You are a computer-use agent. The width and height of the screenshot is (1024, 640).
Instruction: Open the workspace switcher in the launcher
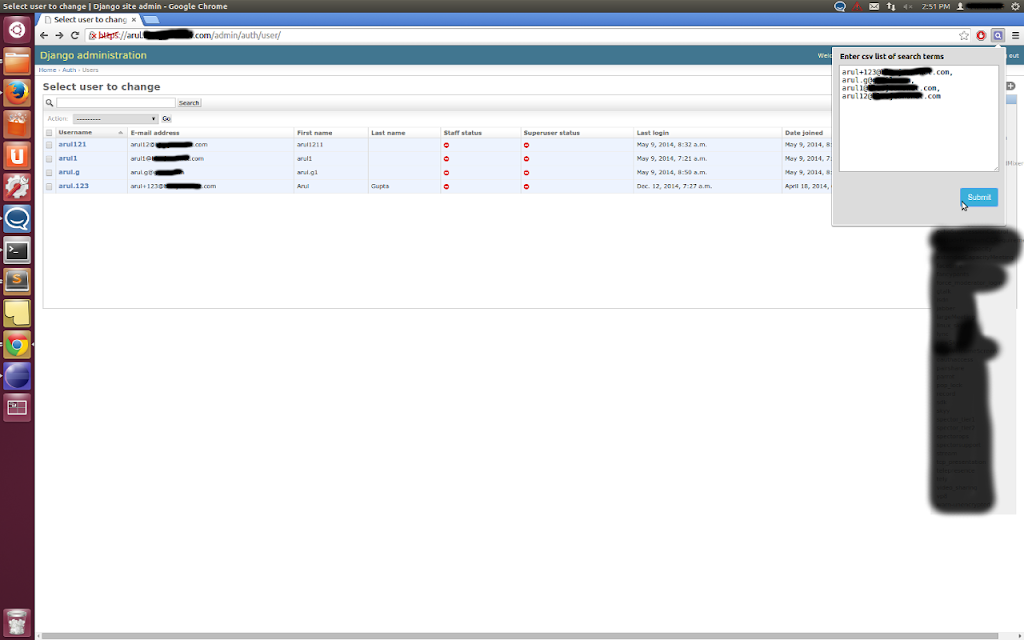coord(17,408)
